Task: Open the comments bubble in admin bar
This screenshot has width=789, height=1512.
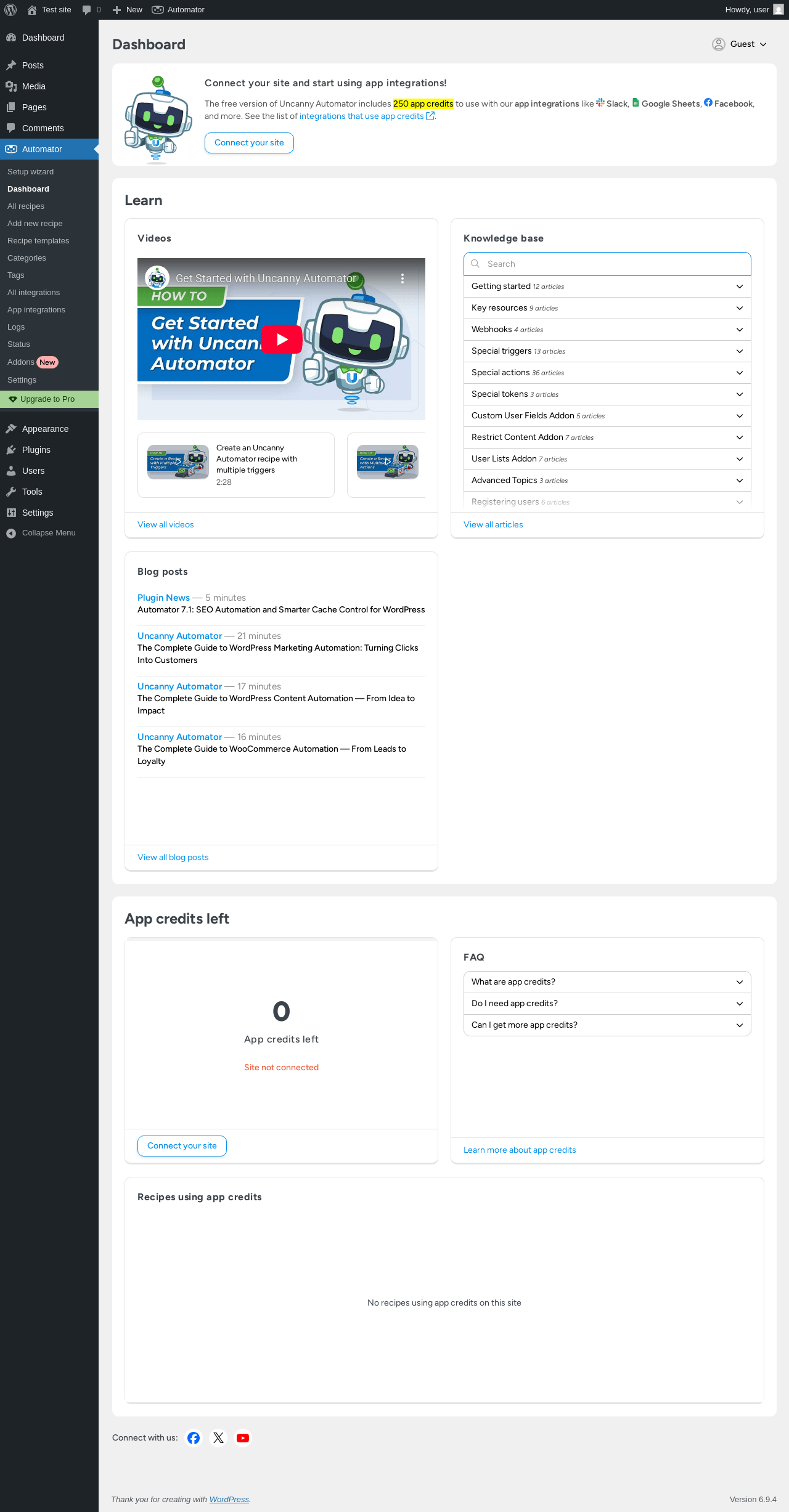Action: (86, 10)
